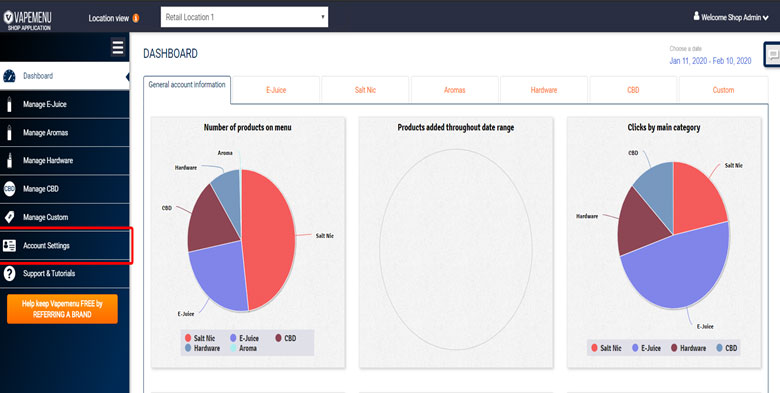Switch to the Hardware tab

click(544, 90)
